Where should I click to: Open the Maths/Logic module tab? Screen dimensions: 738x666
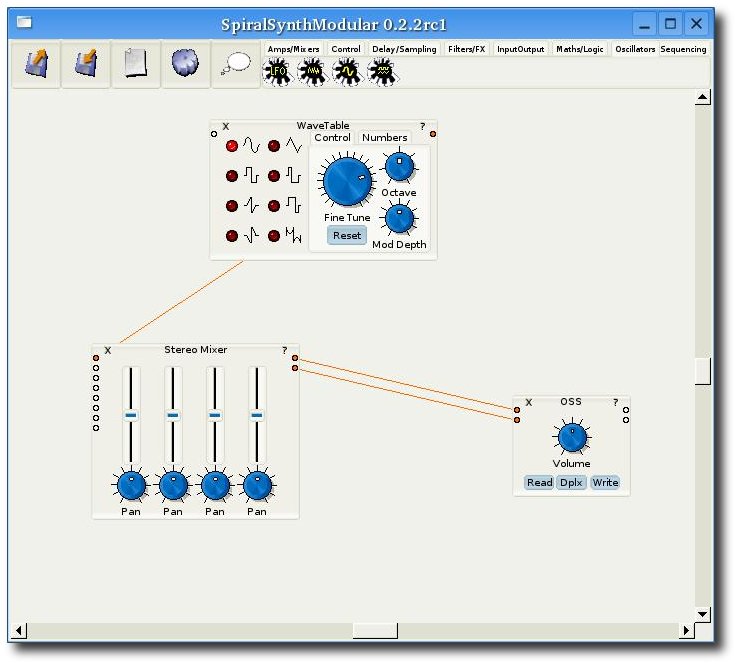[580, 49]
